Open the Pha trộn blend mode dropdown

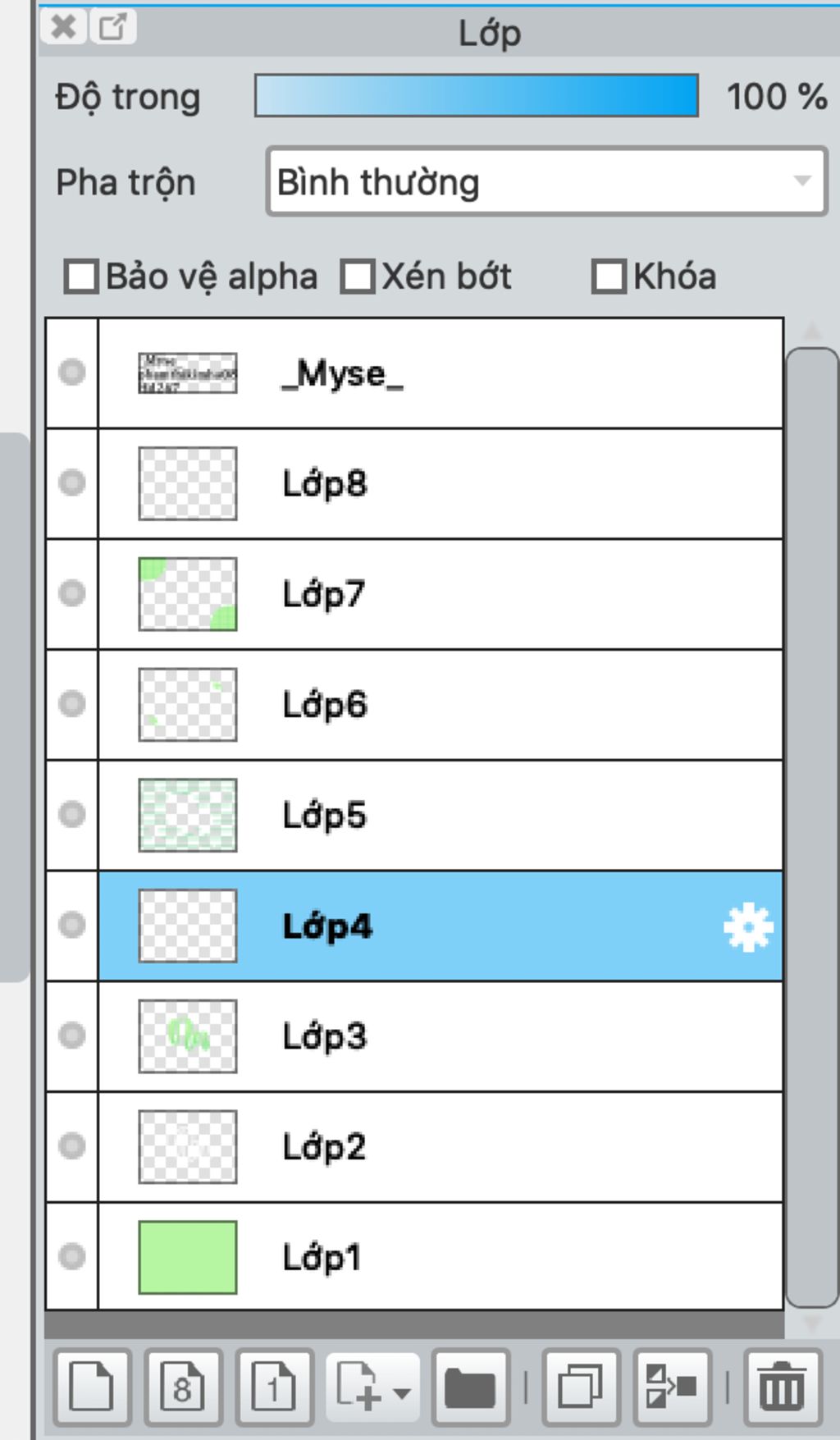coord(546,181)
